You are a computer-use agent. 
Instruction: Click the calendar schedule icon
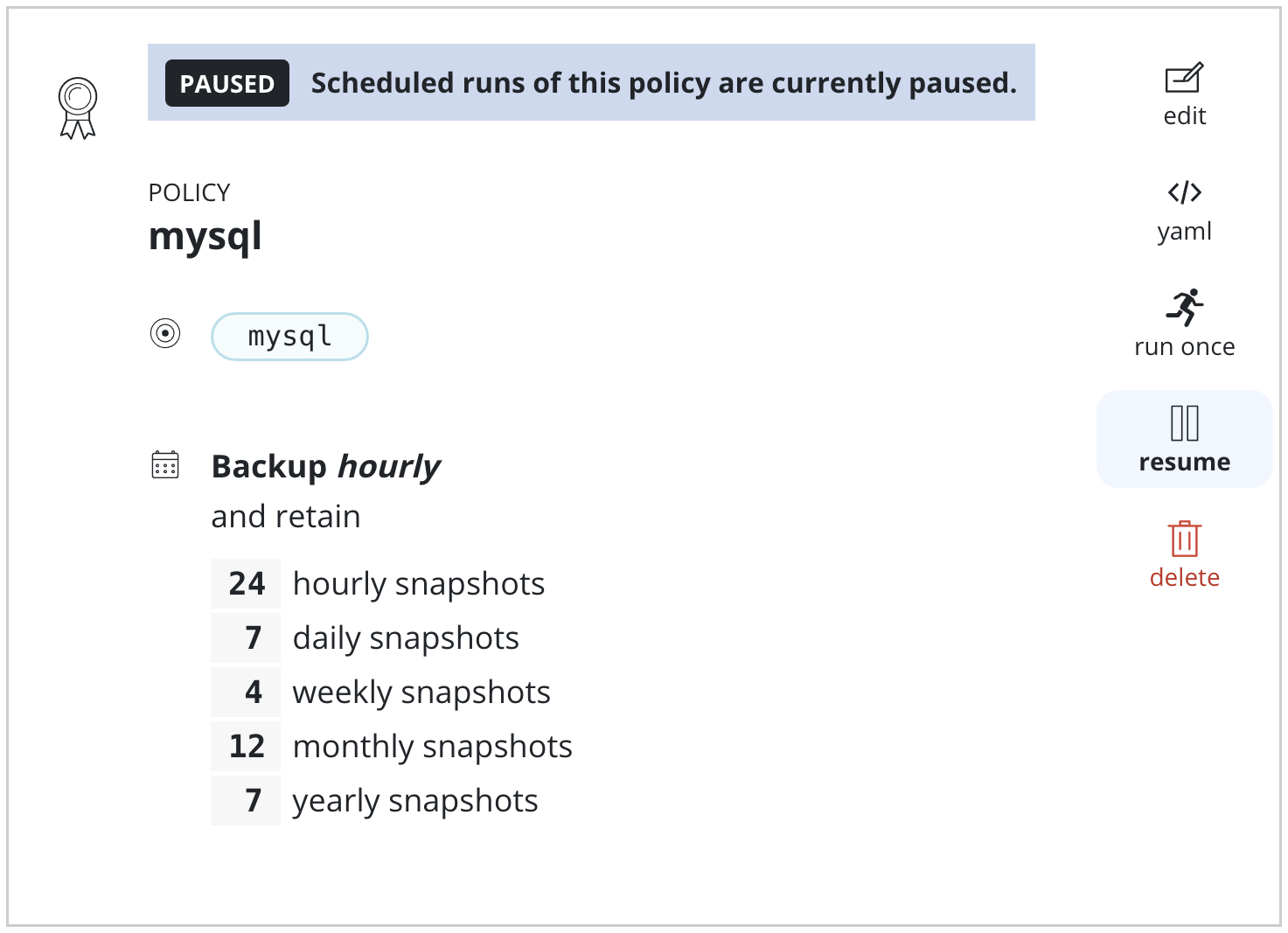pyautogui.click(x=165, y=464)
